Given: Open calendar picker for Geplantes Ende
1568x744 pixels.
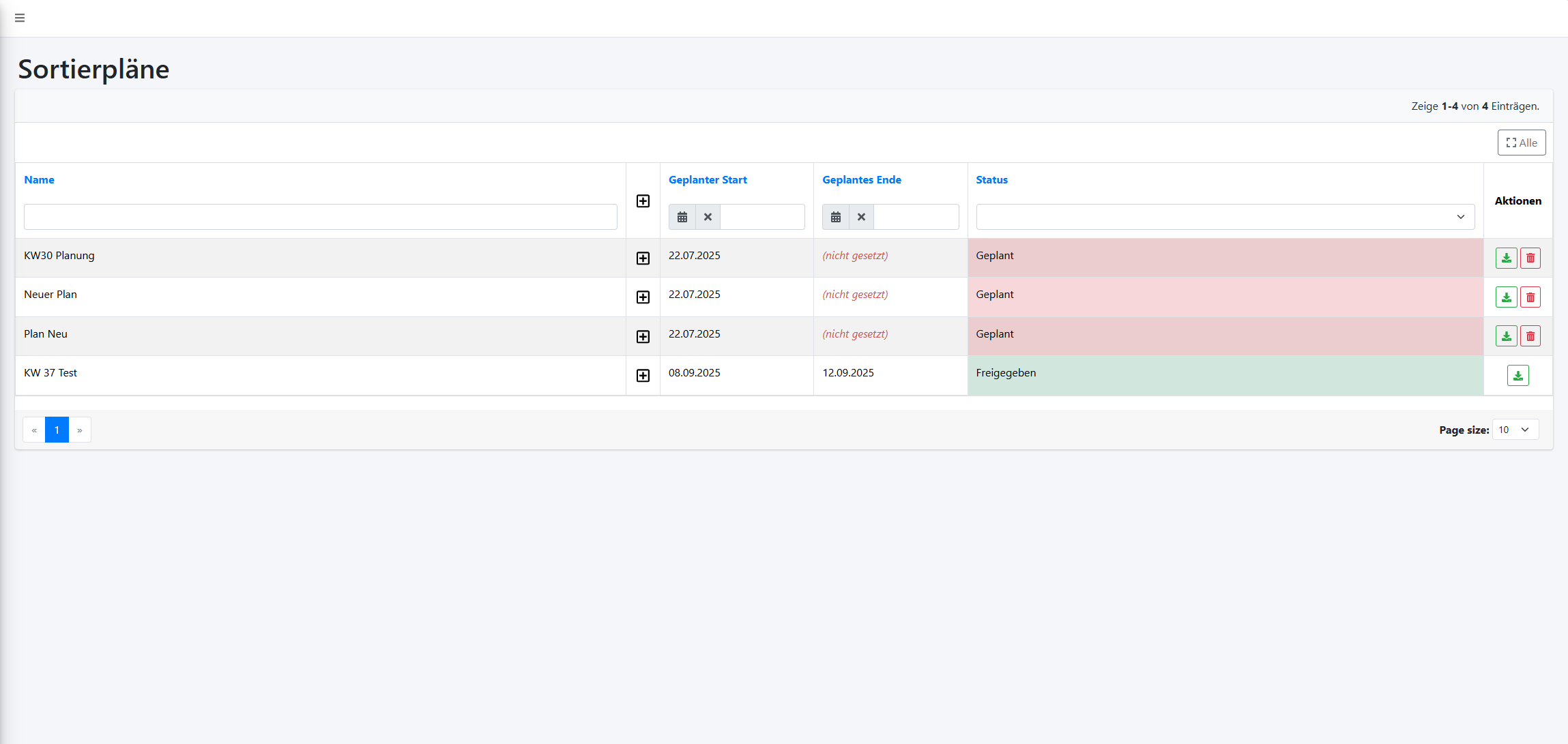Looking at the screenshot, I should (835, 217).
